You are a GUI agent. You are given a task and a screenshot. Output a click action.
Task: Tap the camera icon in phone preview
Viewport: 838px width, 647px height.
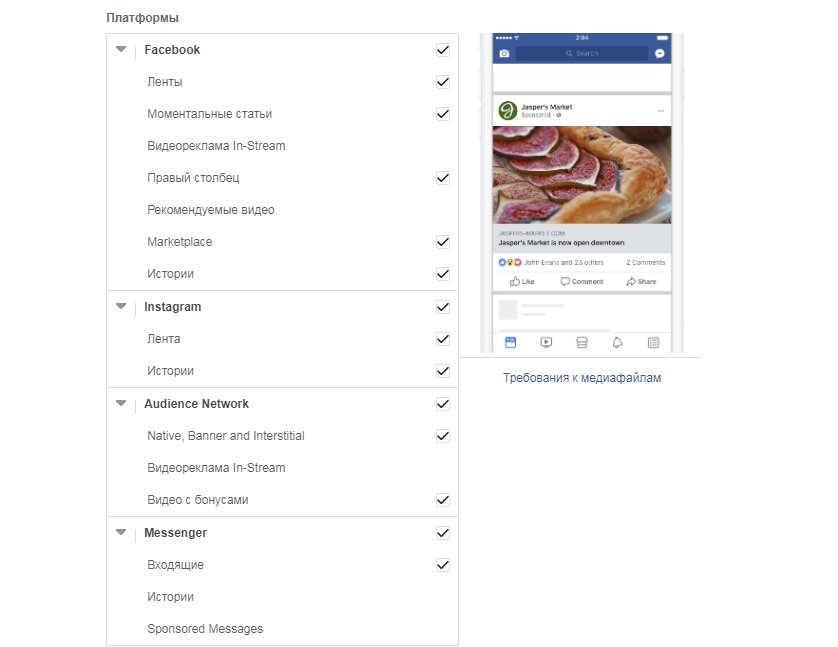pyautogui.click(x=504, y=53)
